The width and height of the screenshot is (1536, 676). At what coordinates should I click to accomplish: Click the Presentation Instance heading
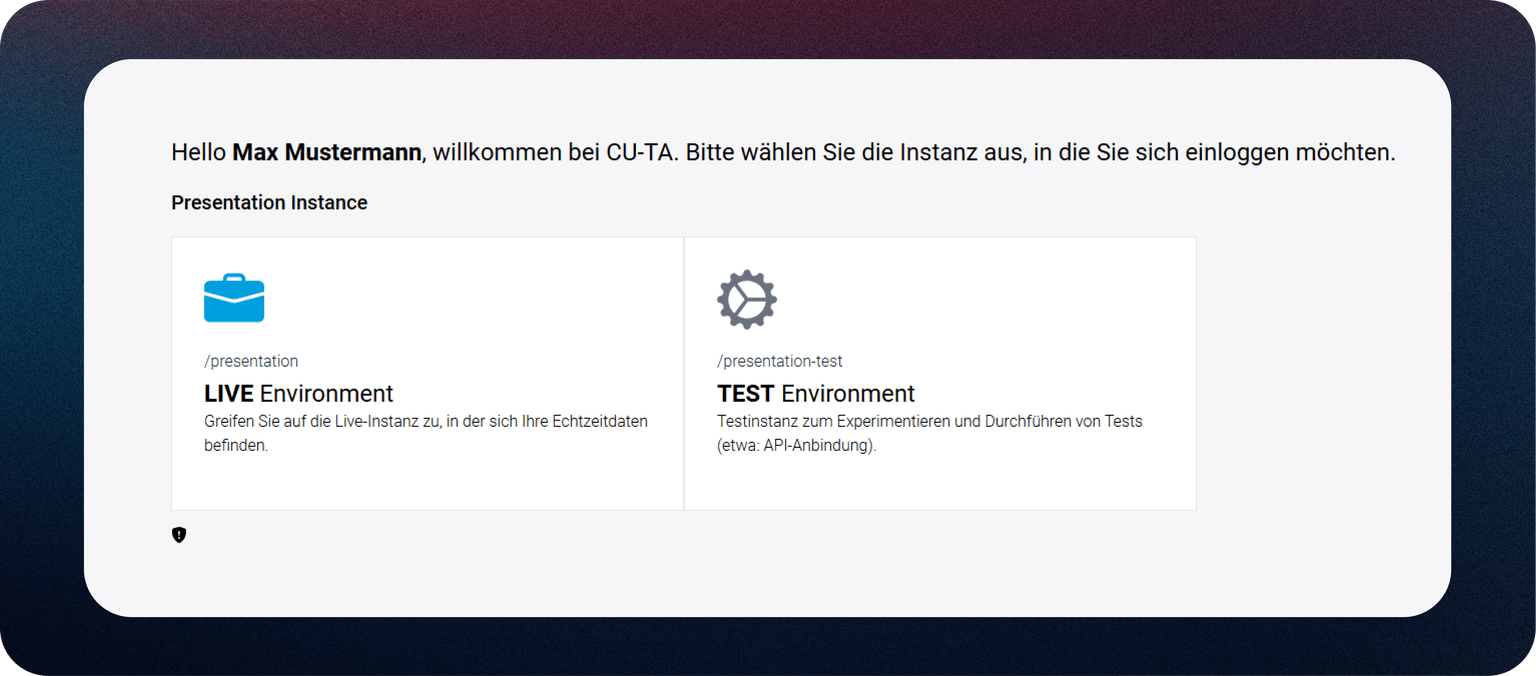pos(269,203)
